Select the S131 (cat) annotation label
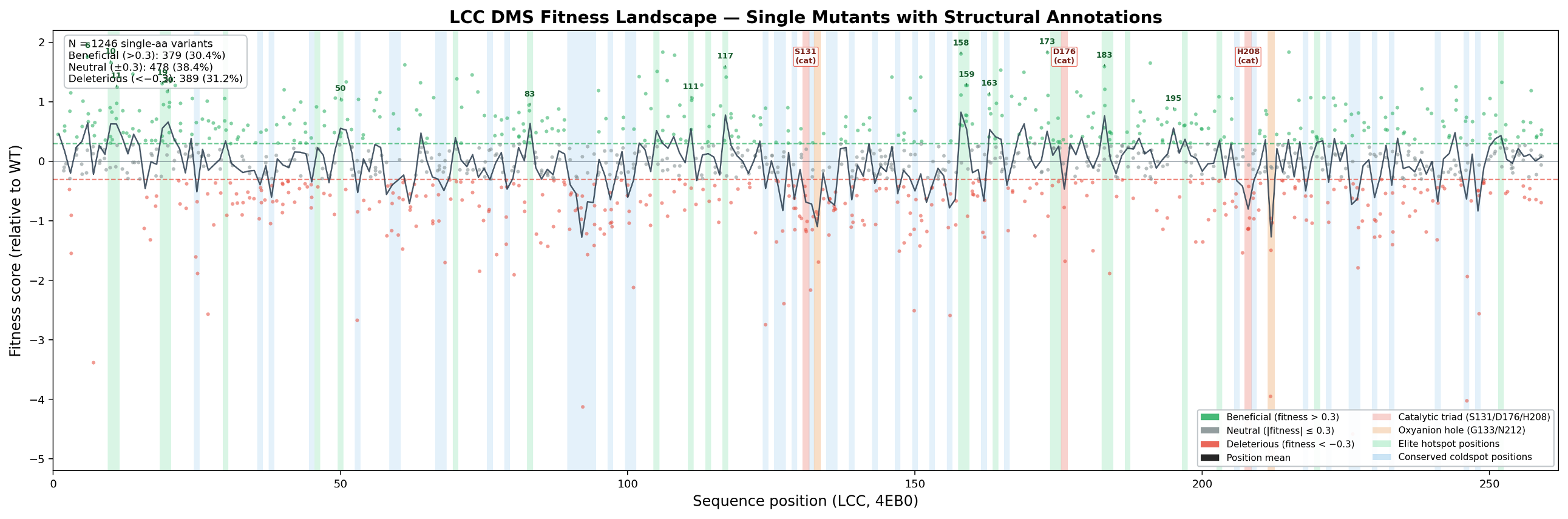 click(806, 56)
